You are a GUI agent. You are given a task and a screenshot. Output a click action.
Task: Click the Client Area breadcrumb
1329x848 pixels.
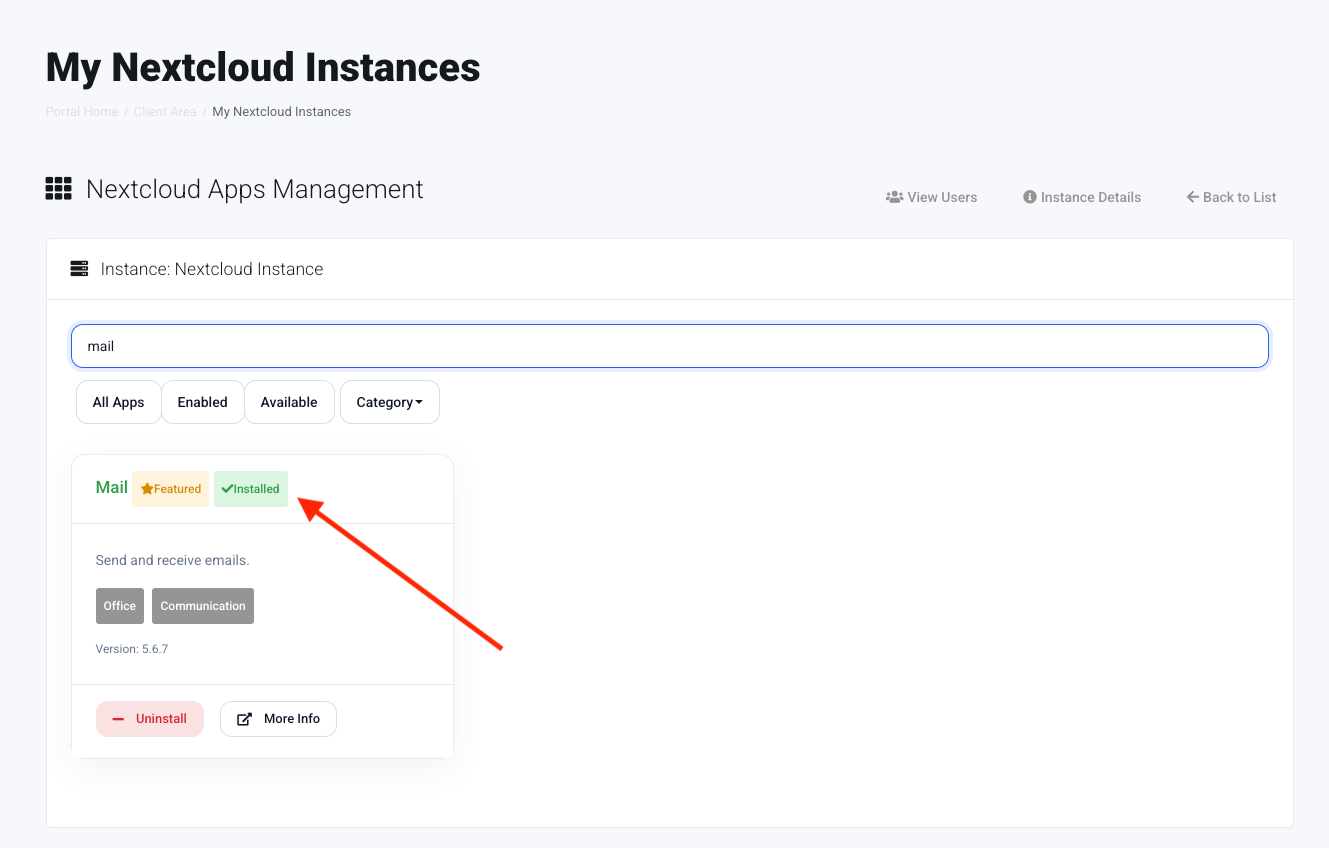coord(166,112)
